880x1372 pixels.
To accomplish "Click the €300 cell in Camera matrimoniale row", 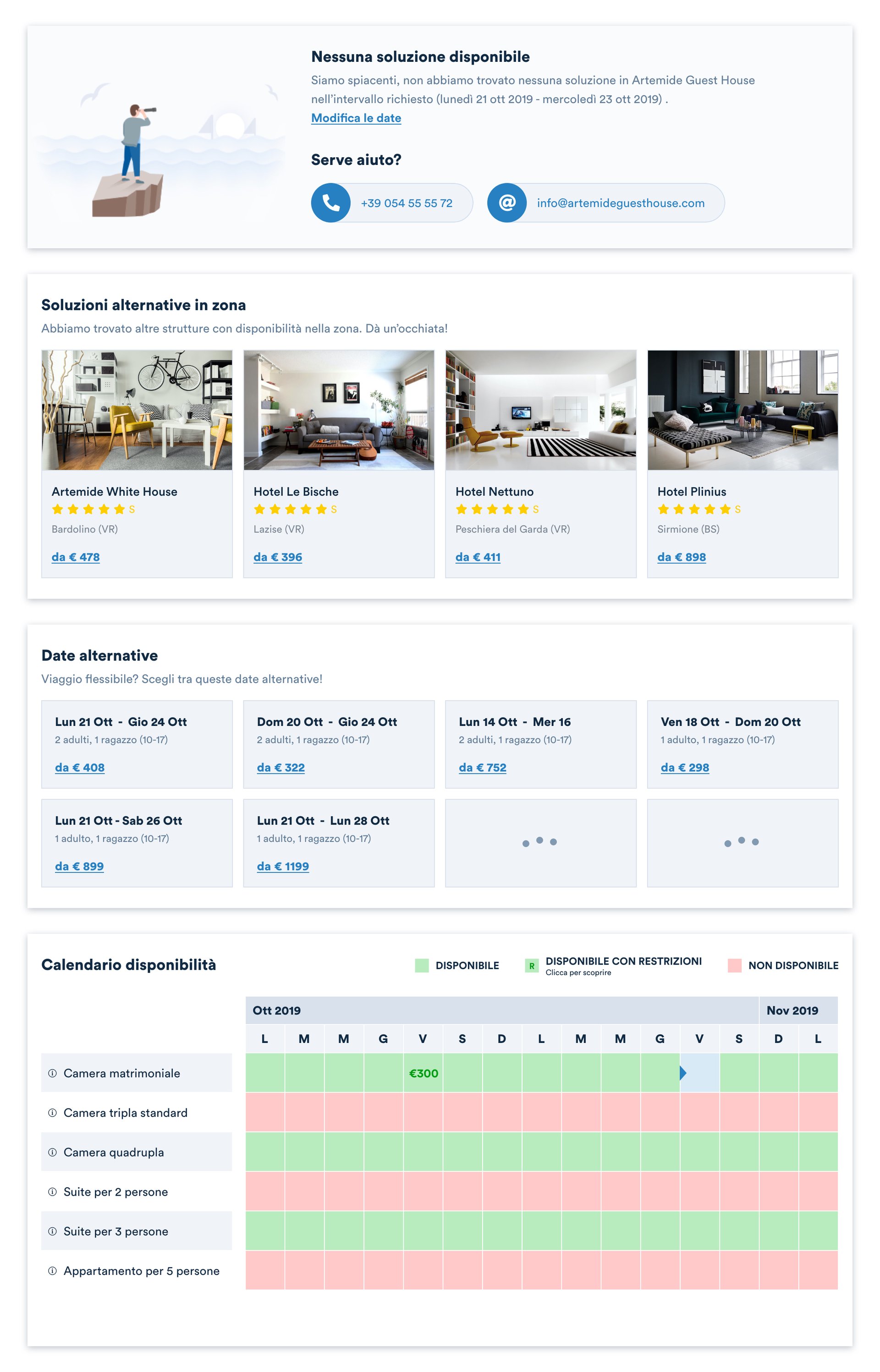I will tap(423, 1073).
